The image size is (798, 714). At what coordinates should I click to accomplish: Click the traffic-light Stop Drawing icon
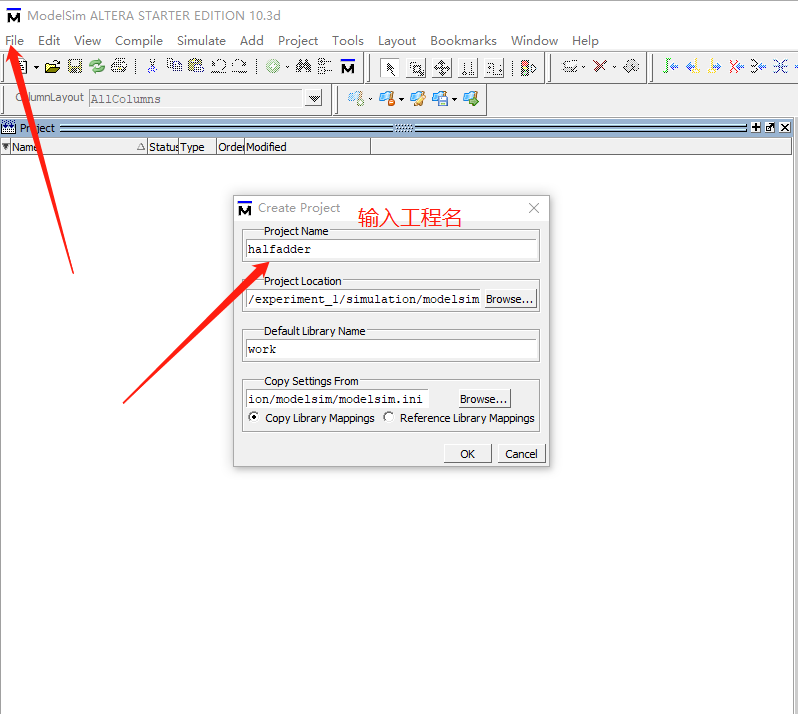[528, 68]
